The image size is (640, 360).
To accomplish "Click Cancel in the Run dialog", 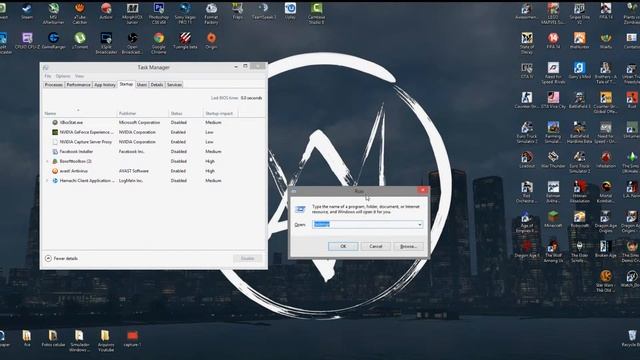I will [376, 246].
